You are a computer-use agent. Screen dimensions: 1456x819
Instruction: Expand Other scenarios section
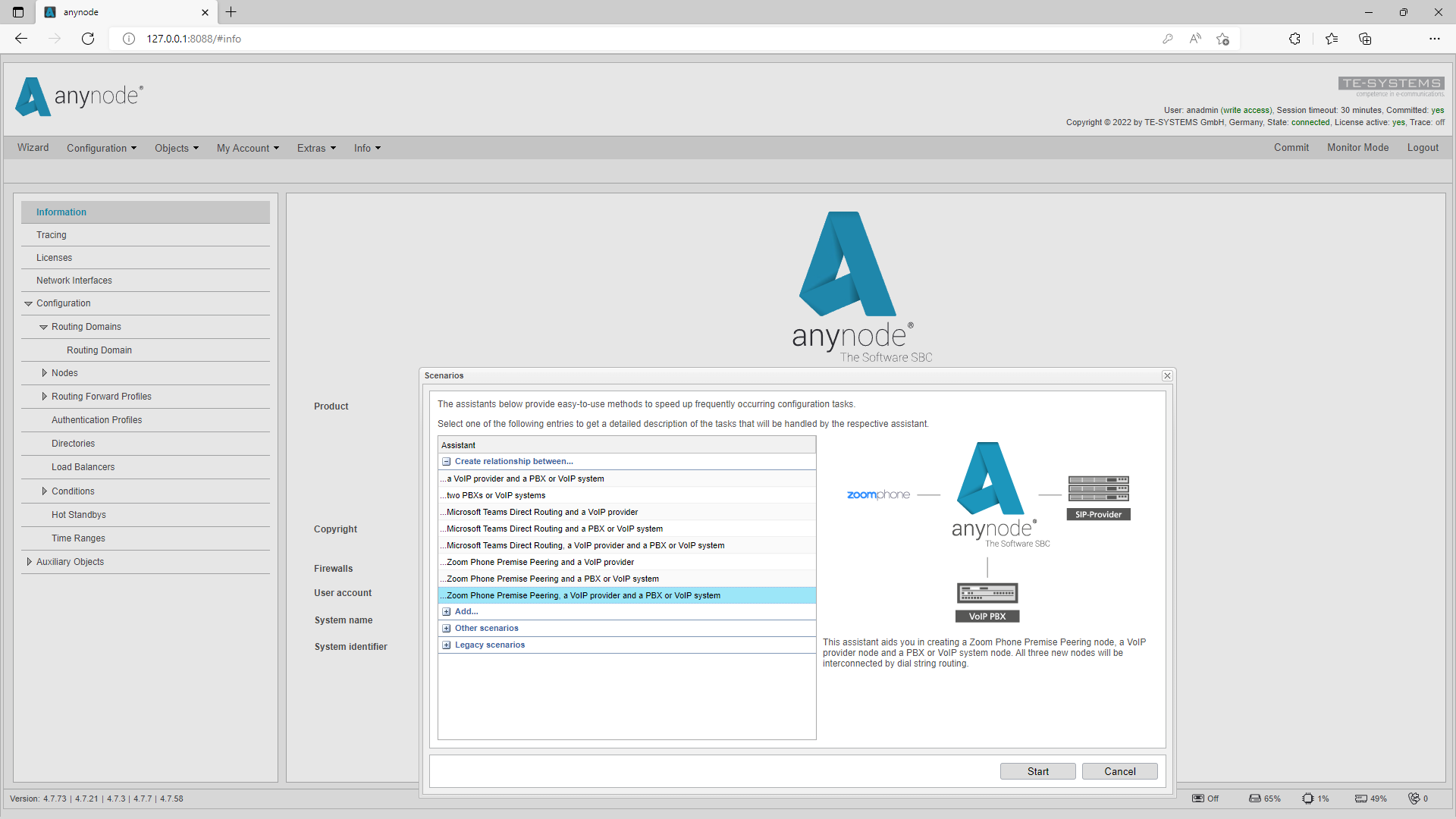[447, 629]
